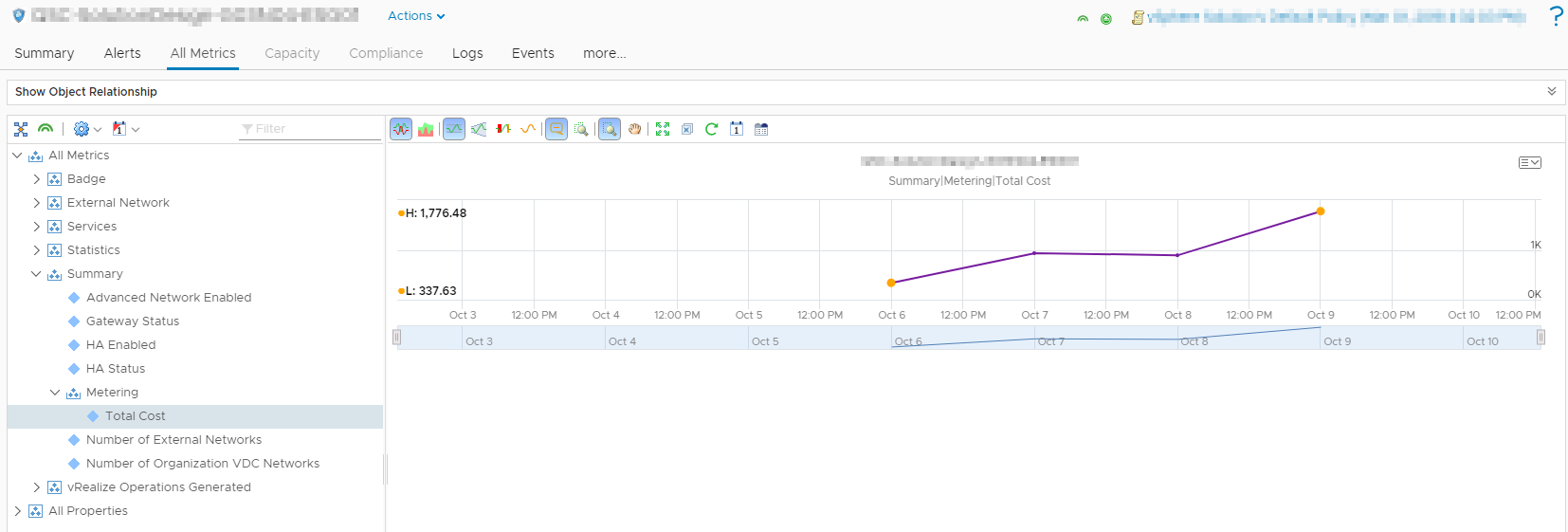Open the Actions dropdown menu
The width and height of the screenshot is (1568, 532).
click(416, 16)
